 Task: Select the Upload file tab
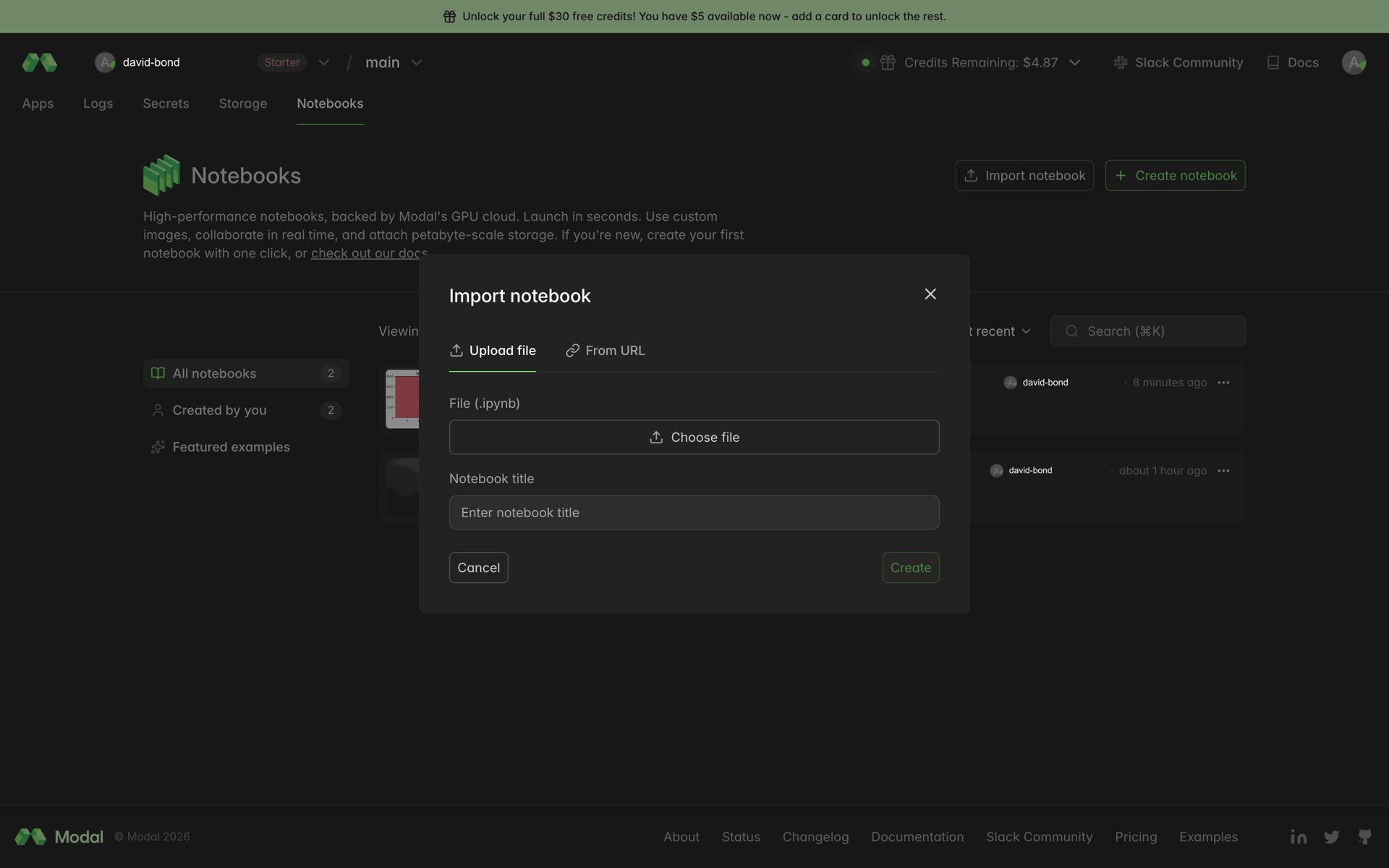(493, 351)
